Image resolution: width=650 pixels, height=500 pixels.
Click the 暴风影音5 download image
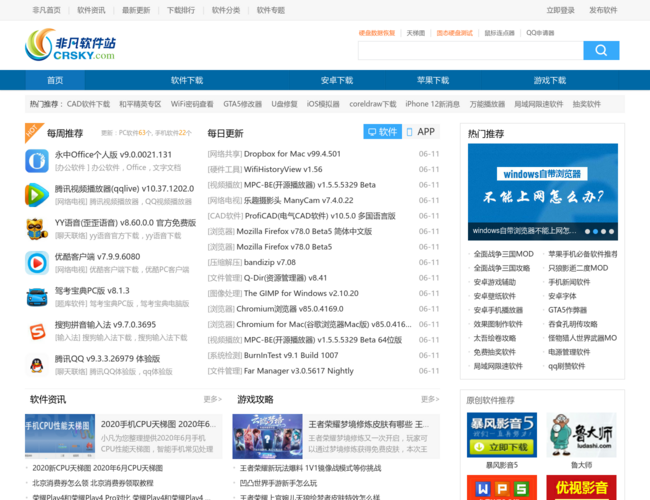pyautogui.click(x=502, y=435)
